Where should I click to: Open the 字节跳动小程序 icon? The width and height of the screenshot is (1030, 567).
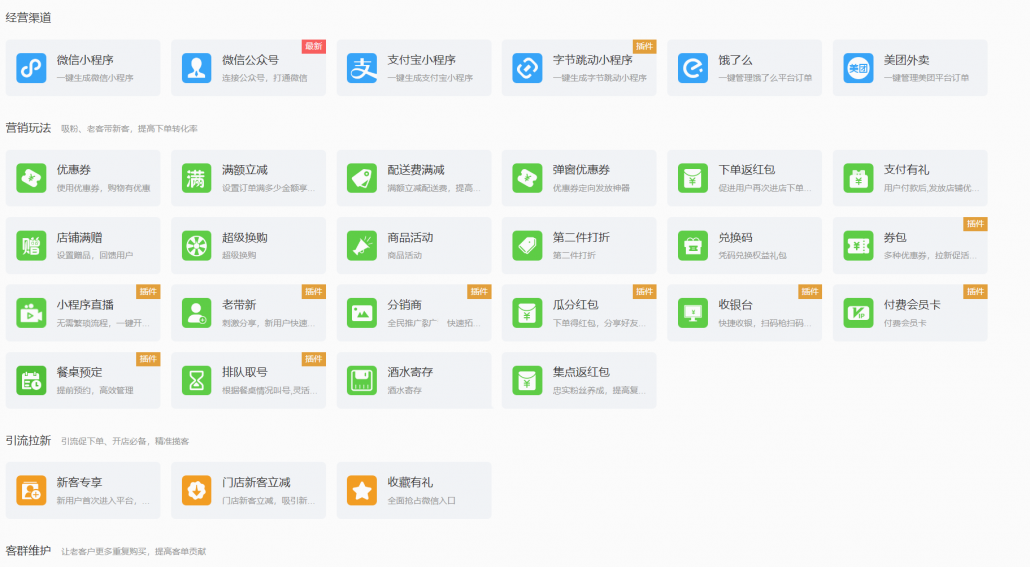(x=527, y=68)
